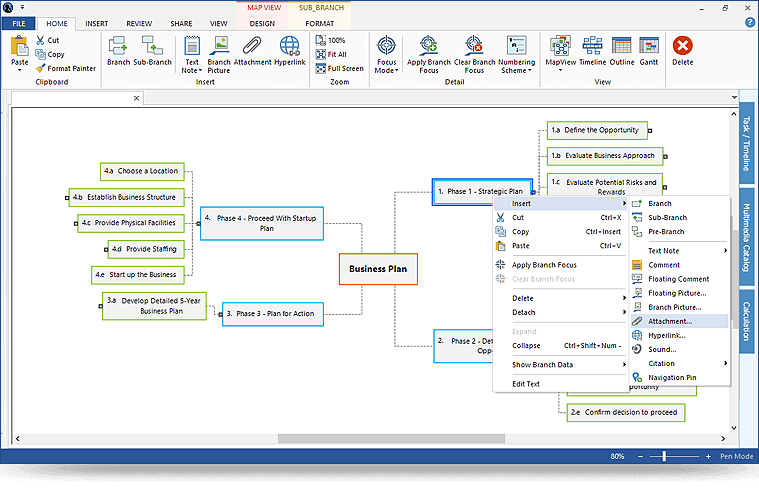Click the Hyperlink globe icon in ribbon
The height and width of the screenshot is (492, 759).
(289, 51)
